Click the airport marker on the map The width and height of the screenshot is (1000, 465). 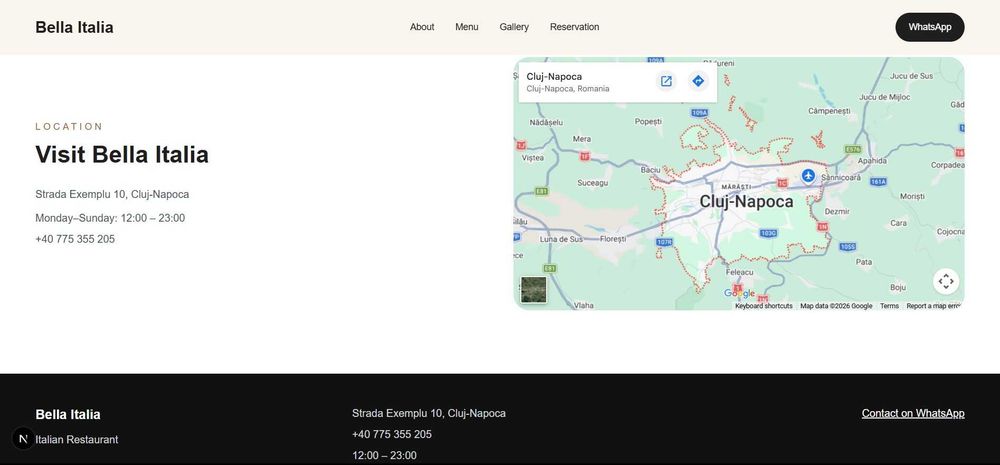(x=808, y=175)
